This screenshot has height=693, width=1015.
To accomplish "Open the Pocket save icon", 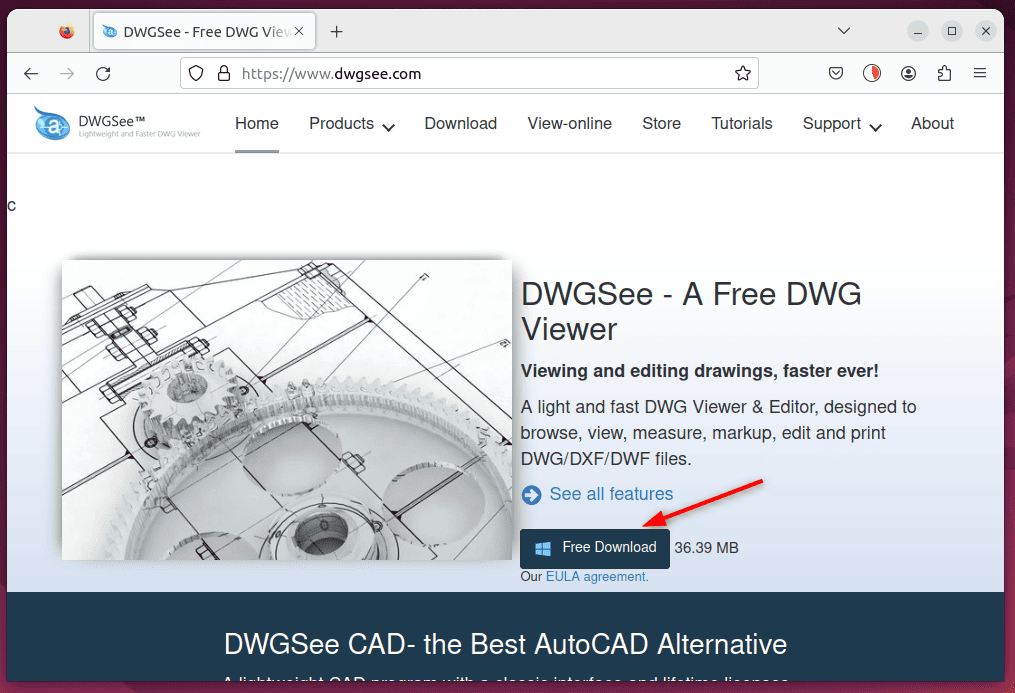I will click(x=836, y=74).
